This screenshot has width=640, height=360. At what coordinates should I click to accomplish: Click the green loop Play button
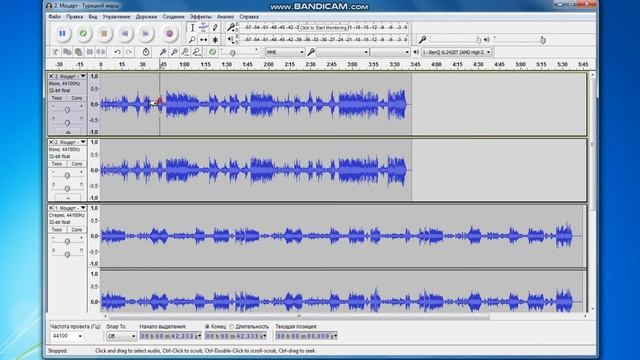[x=83, y=33]
